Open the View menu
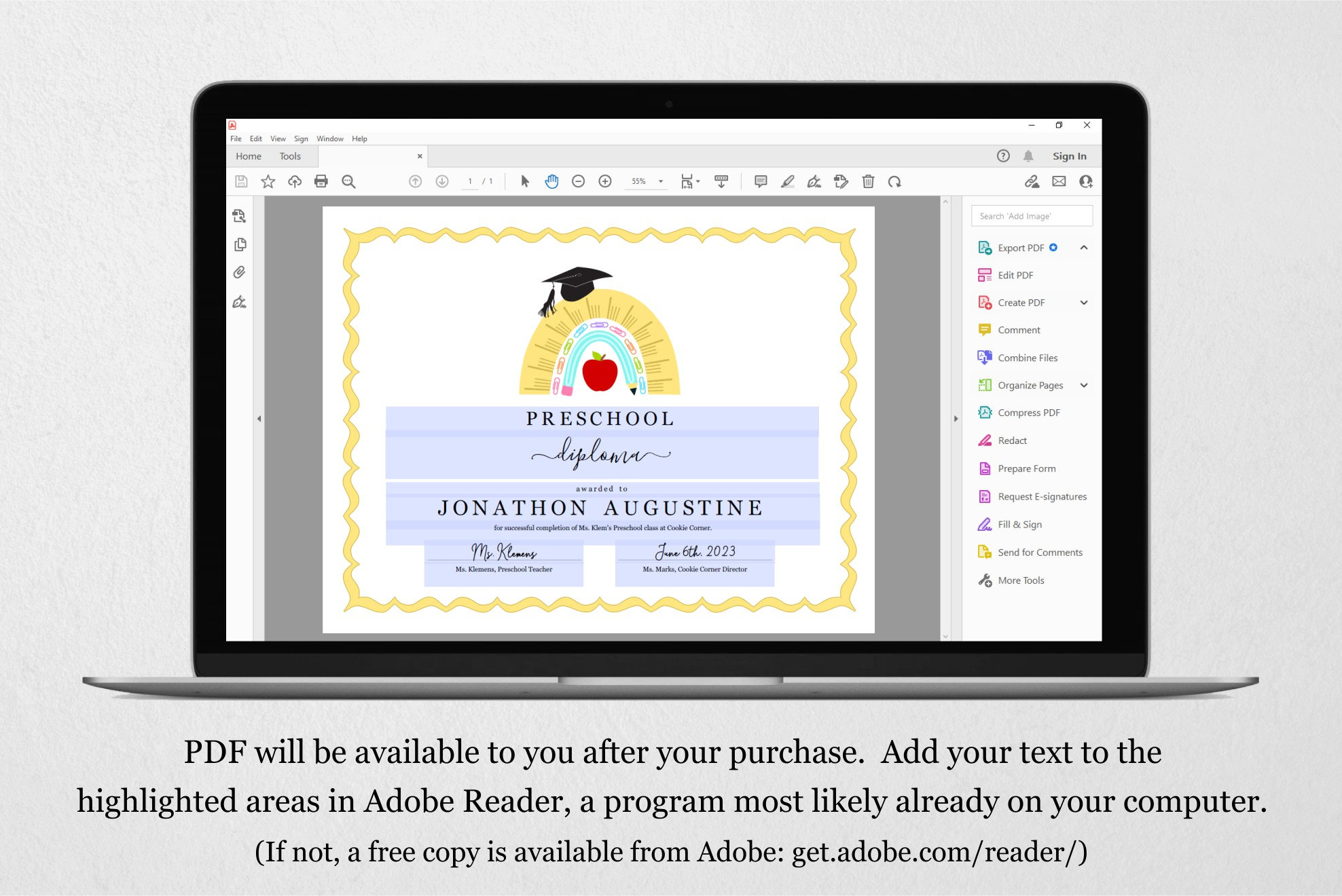This screenshot has height=896, width=1342. tap(278, 138)
